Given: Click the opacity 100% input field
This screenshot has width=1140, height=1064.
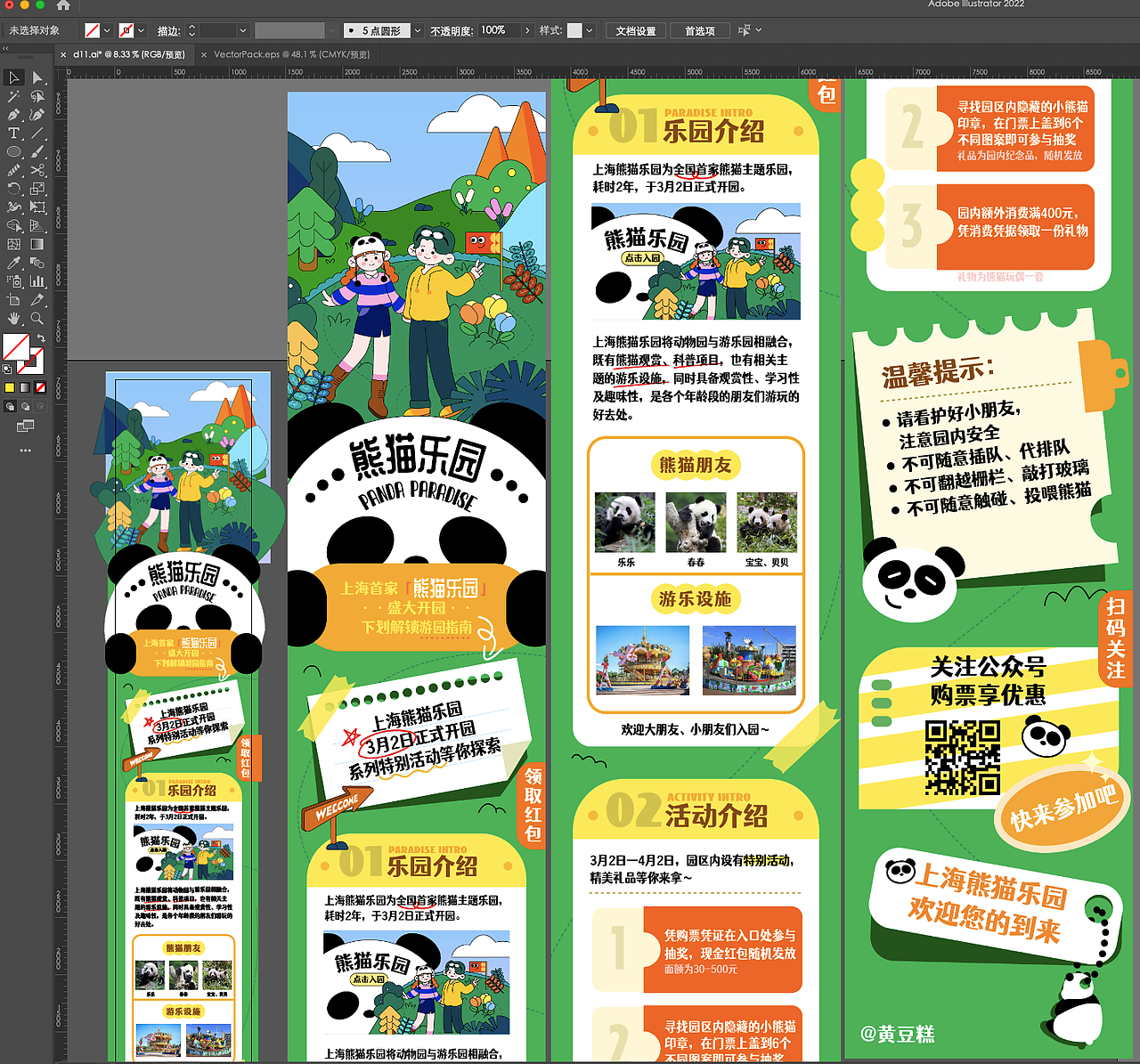Looking at the screenshot, I should tap(500, 30).
